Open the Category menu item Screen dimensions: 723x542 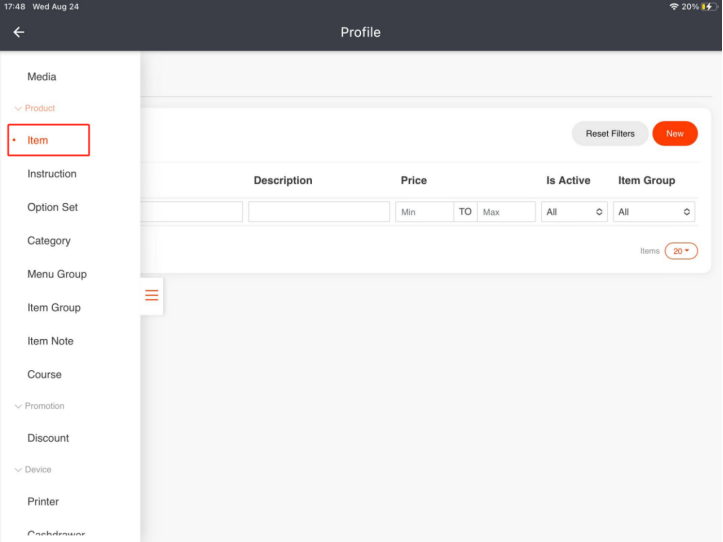point(49,241)
